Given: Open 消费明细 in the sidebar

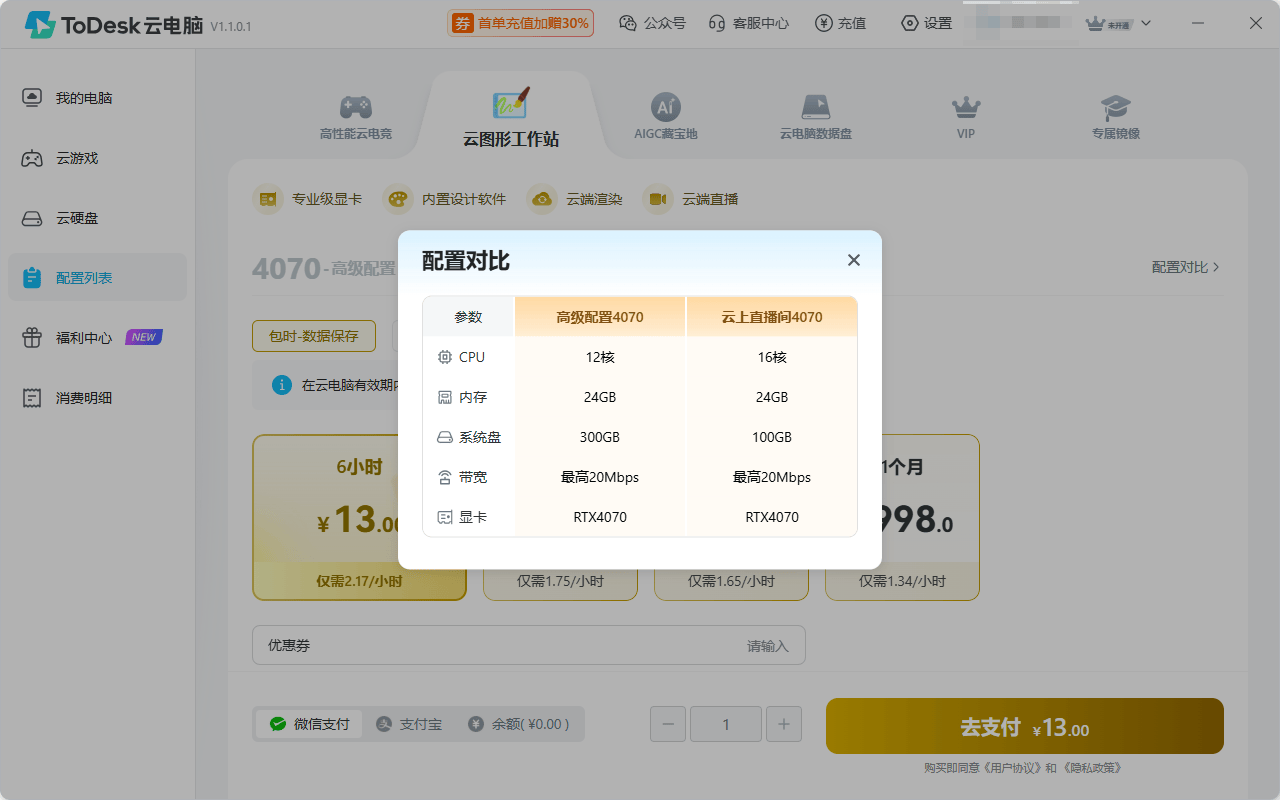Looking at the screenshot, I should [97, 398].
